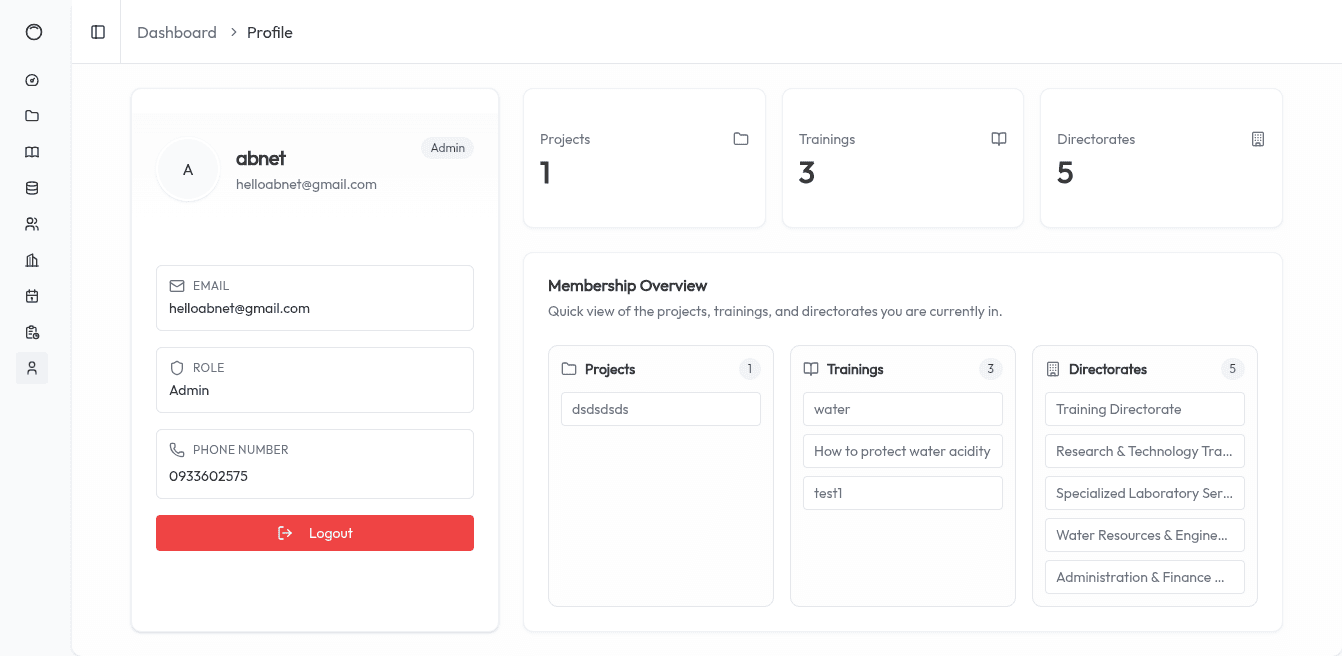Click the app logo at sidebar top

point(34,32)
